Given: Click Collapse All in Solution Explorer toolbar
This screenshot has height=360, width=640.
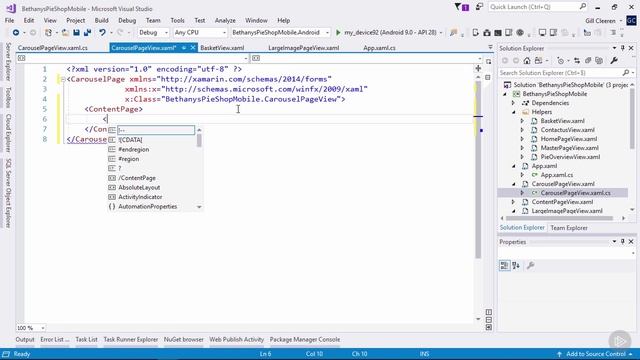Looking at the screenshot, I should [588, 61].
